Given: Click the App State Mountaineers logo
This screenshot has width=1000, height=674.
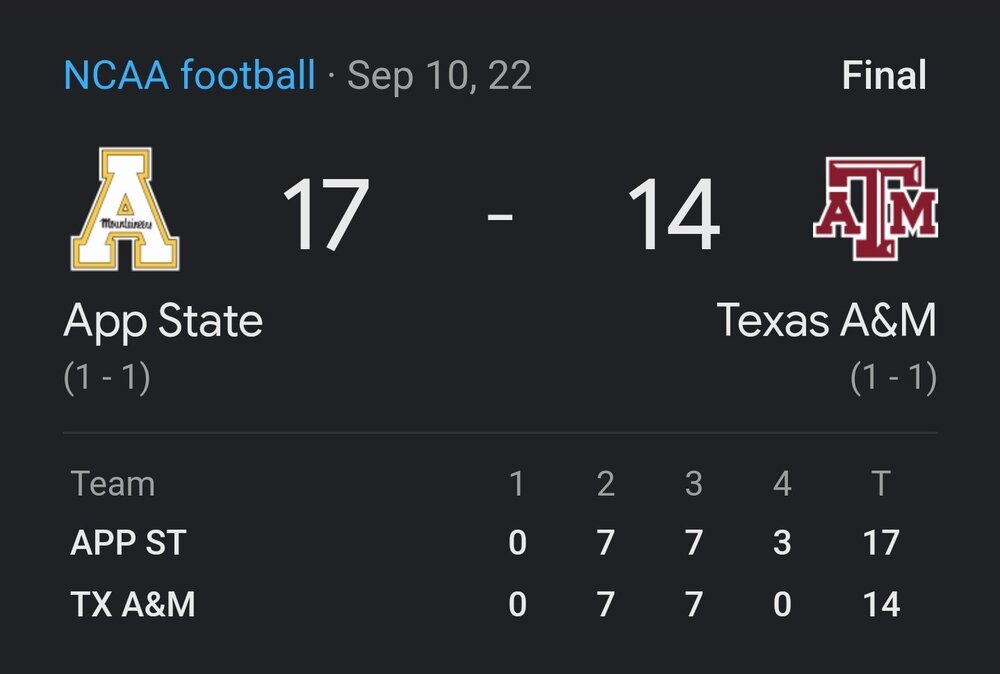Looking at the screenshot, I should (x=125, y=209).
